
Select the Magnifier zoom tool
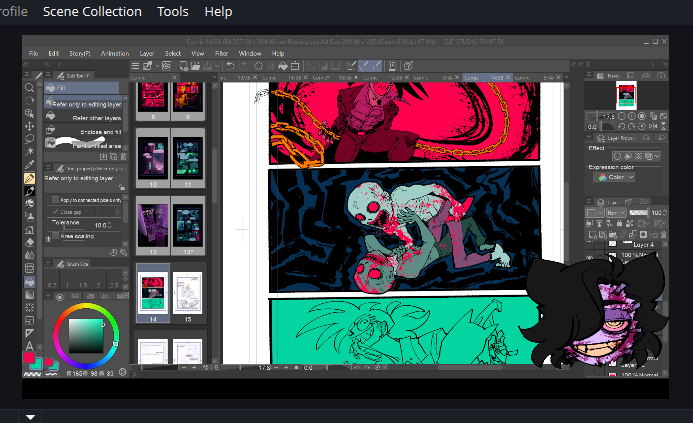coord(30,88)
